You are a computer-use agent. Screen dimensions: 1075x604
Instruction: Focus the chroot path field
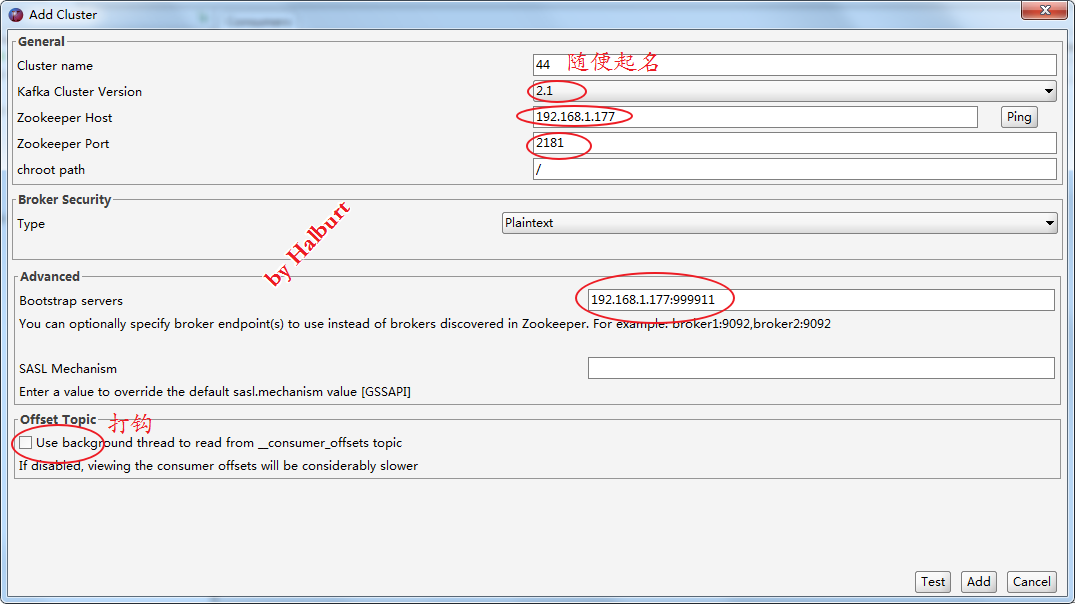tap(794, 169)
